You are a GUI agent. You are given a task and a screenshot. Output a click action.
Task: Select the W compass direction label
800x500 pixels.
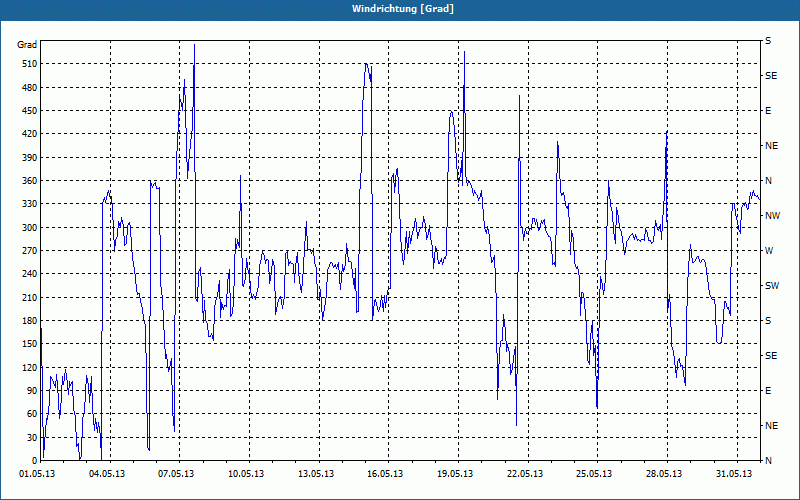(x=769, y=251)
